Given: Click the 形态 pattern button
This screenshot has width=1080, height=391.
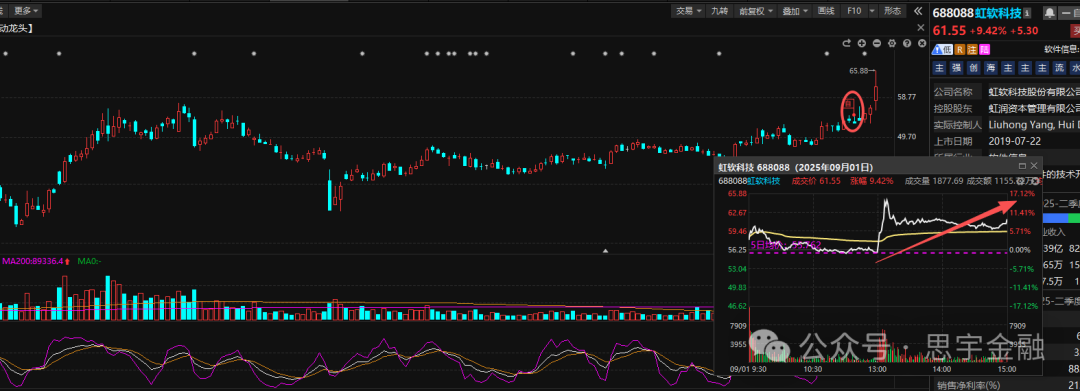Looking at the screenshot, I should [x=892, y=11].
